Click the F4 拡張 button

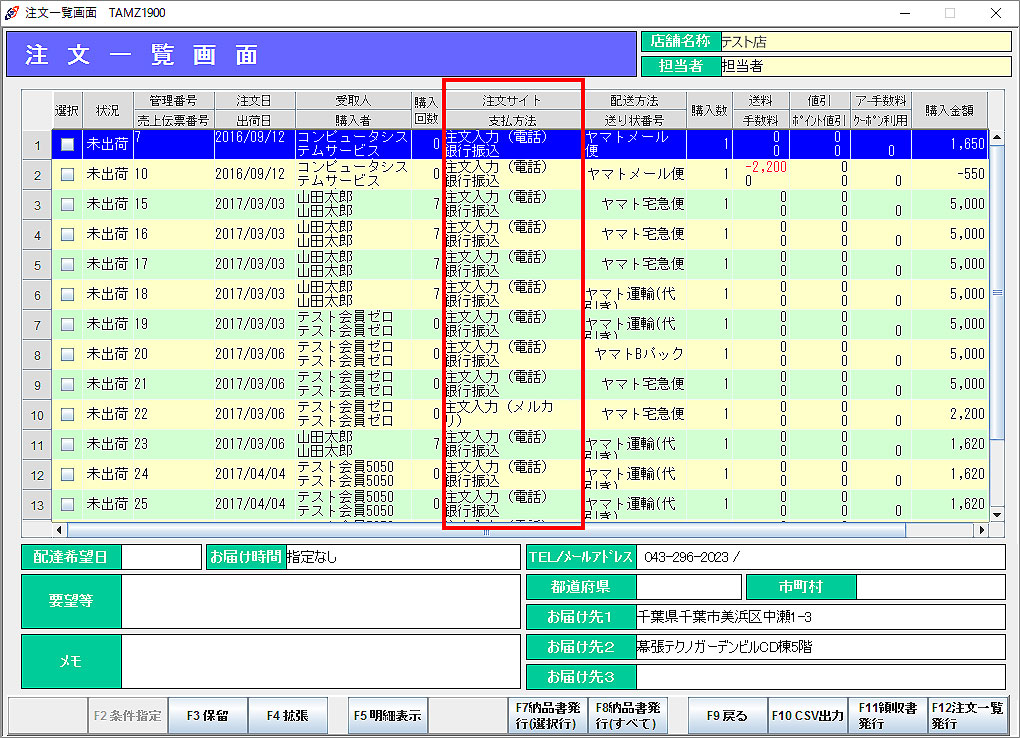(x=287, y=716)
